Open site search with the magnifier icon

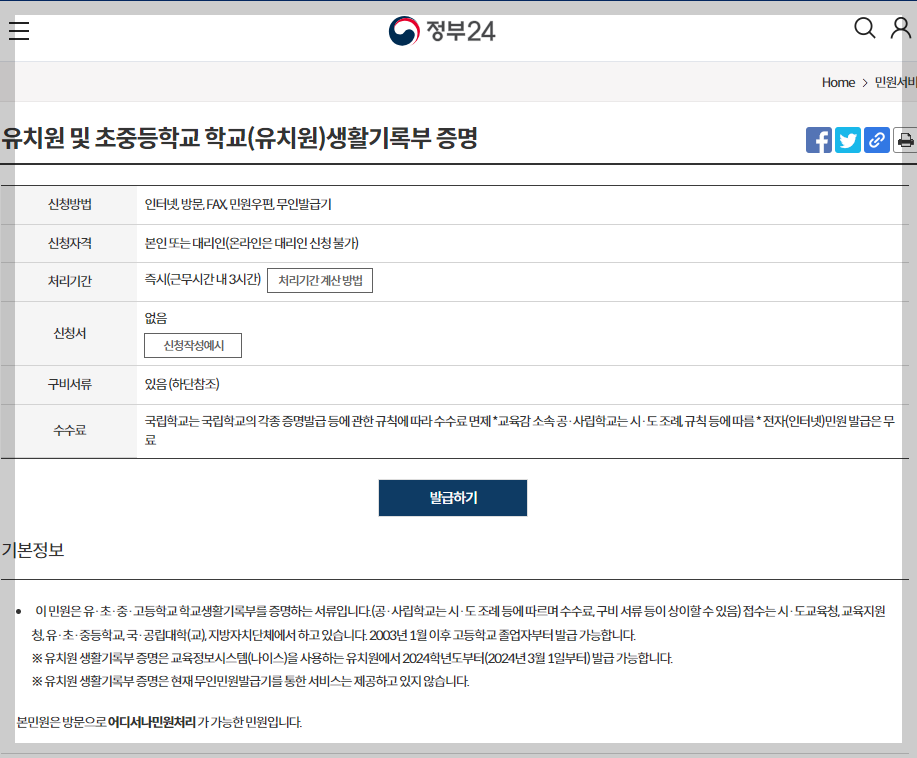coord(864,28)
